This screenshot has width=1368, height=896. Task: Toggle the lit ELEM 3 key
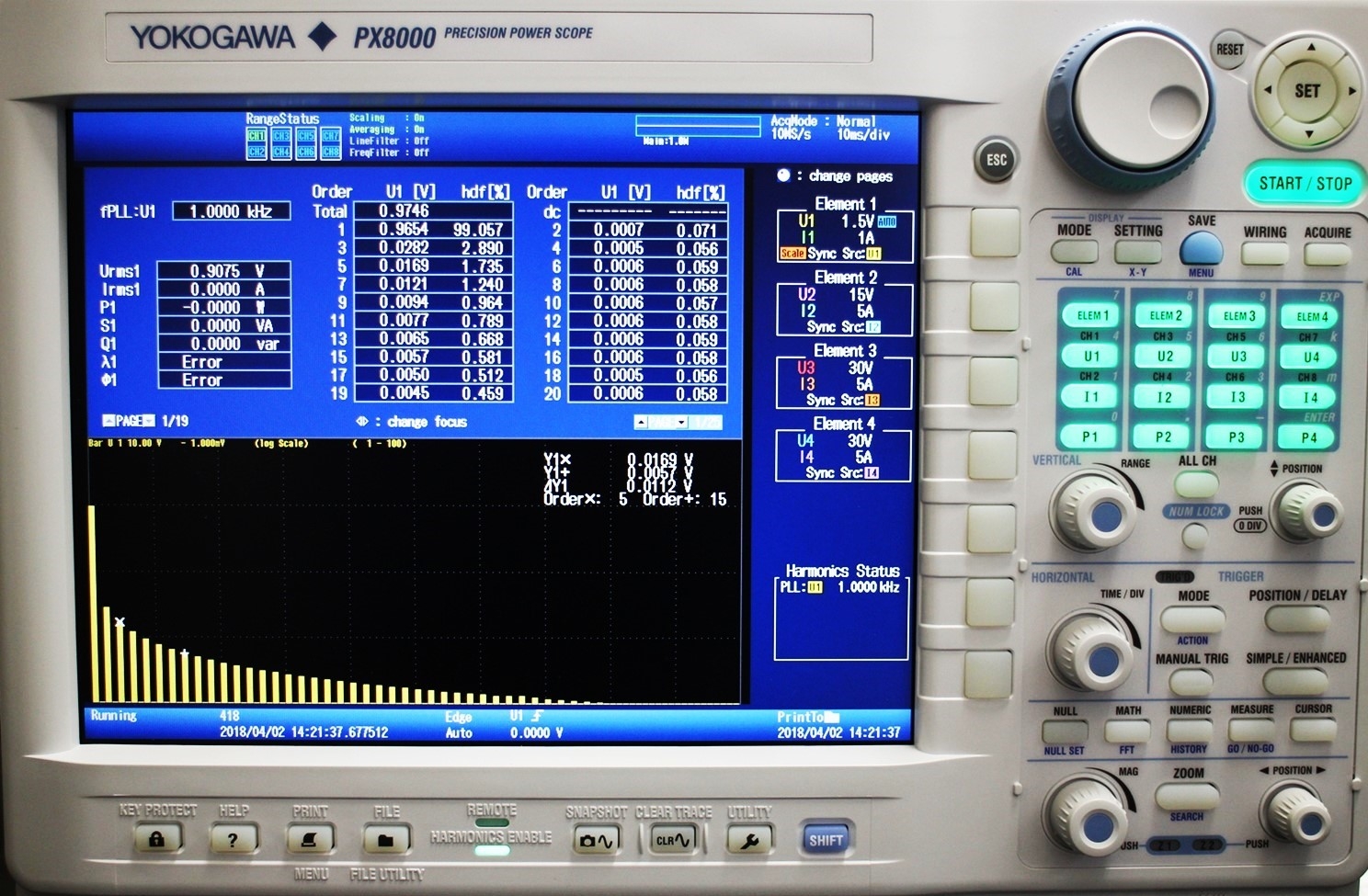pos(1238,316)
